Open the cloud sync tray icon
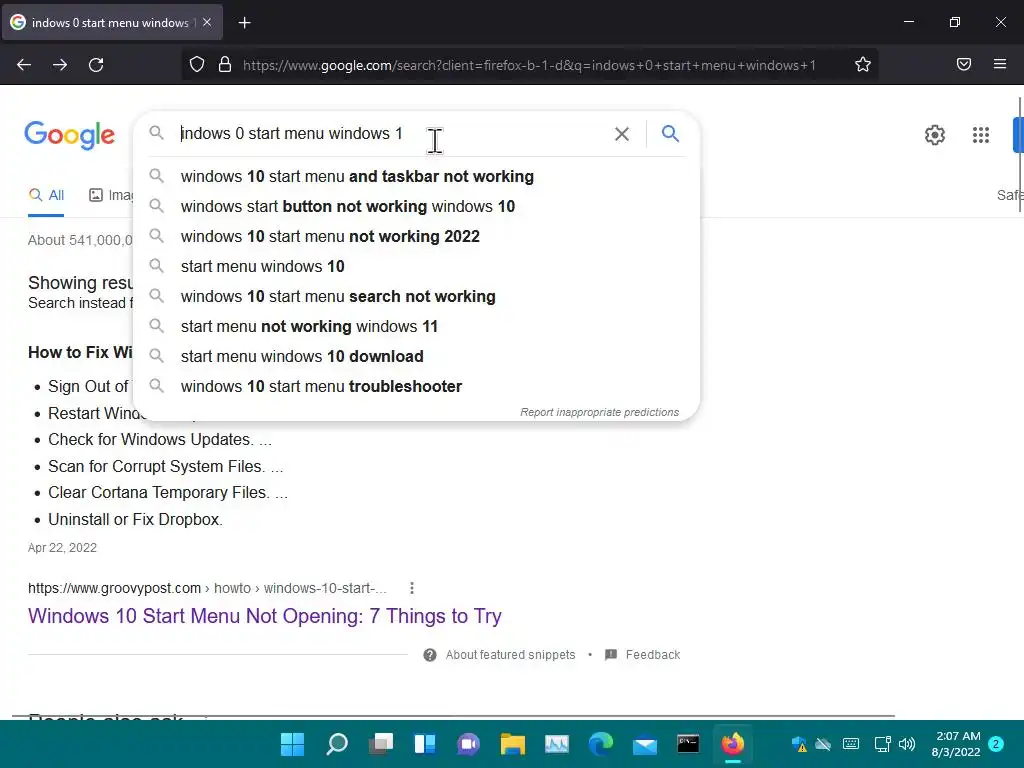Image resolution: width=1024 pixels, height=768 pixels. click(x=823, y=744)
